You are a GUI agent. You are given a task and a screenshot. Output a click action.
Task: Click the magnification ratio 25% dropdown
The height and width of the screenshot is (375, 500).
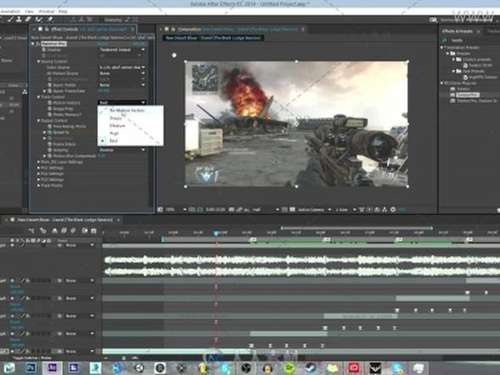[176, 210]
